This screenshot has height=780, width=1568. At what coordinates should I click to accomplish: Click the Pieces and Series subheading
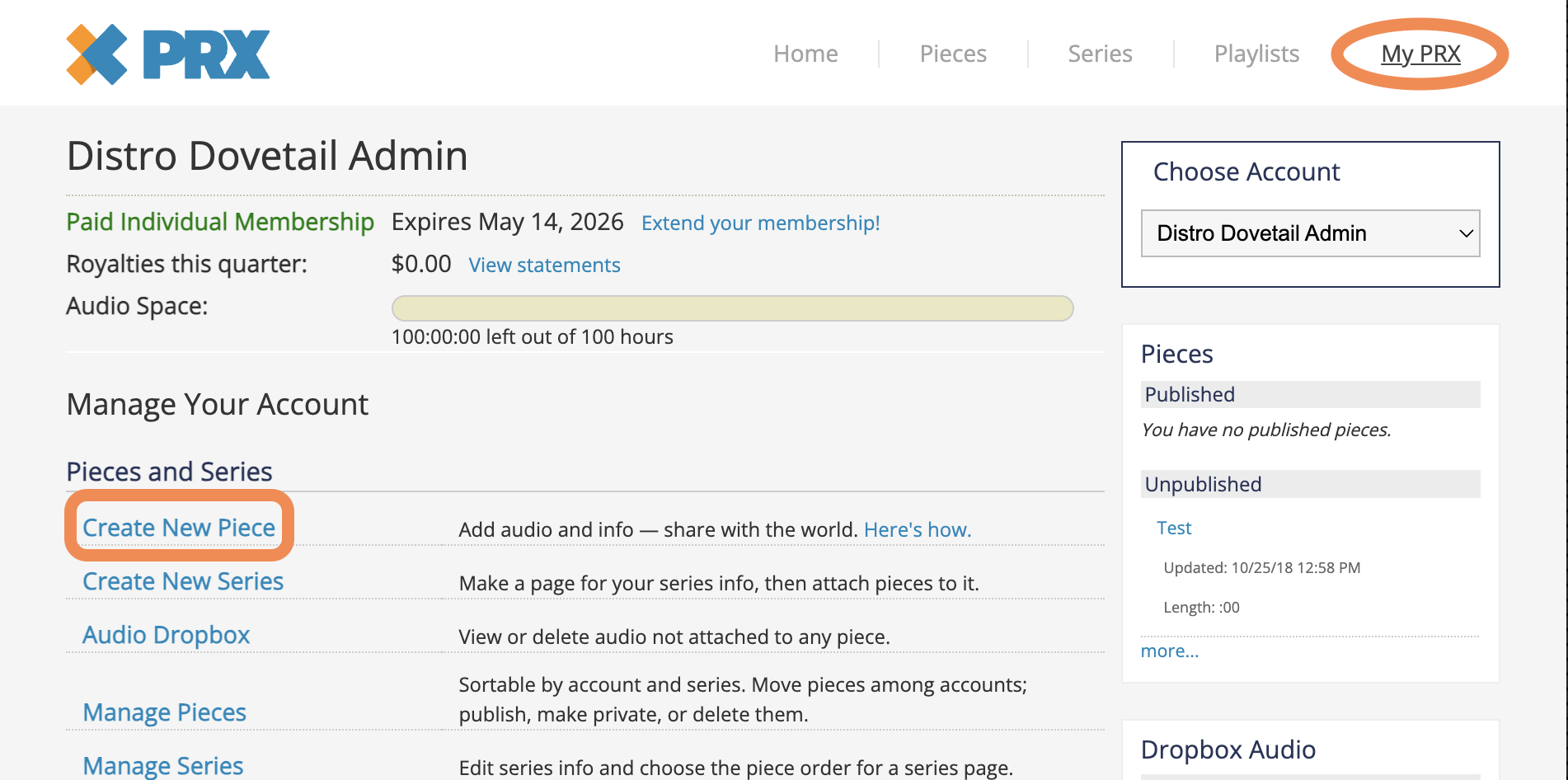click(x=169, y=472)
